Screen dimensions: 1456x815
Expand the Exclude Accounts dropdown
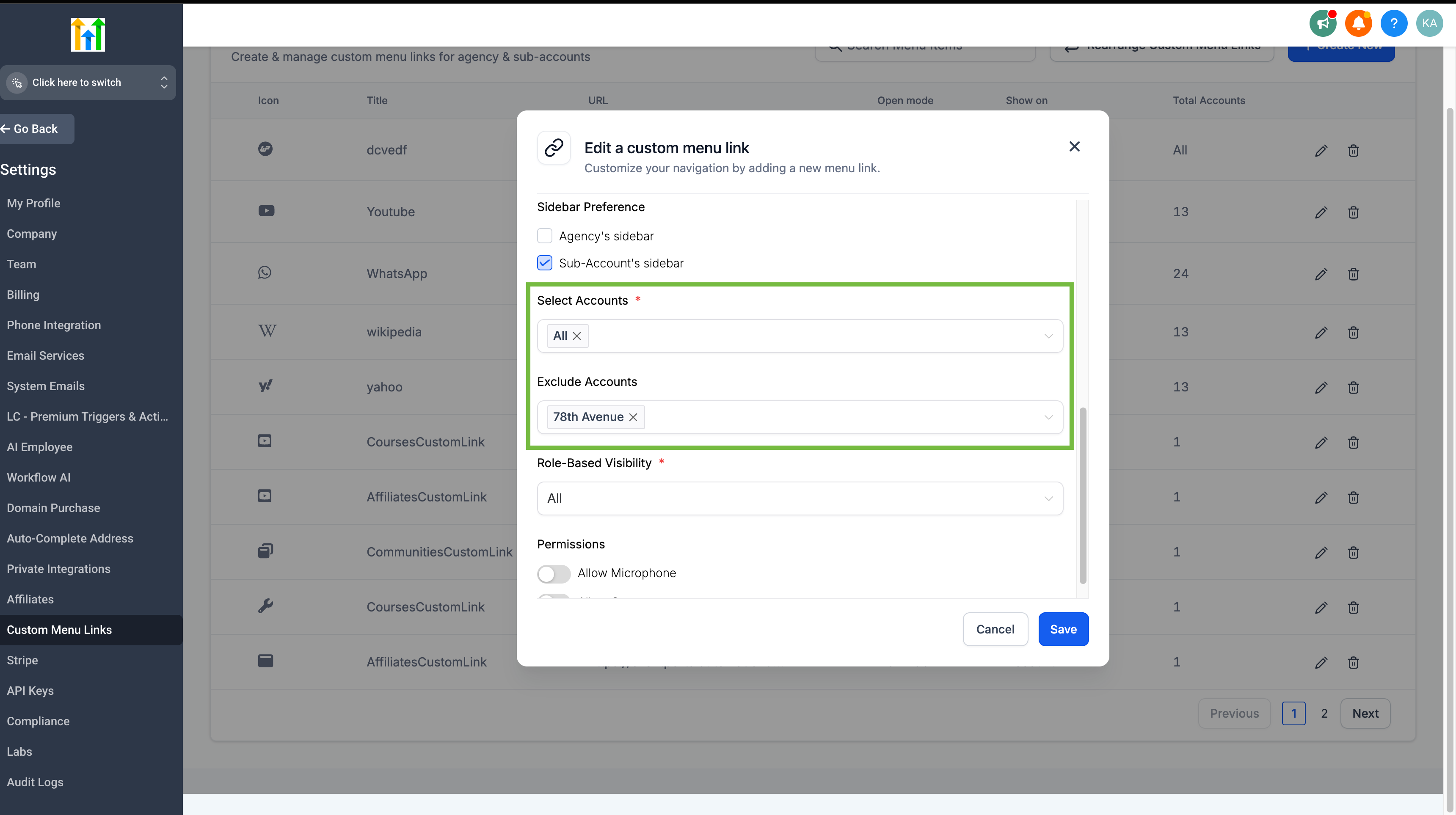1048,417
